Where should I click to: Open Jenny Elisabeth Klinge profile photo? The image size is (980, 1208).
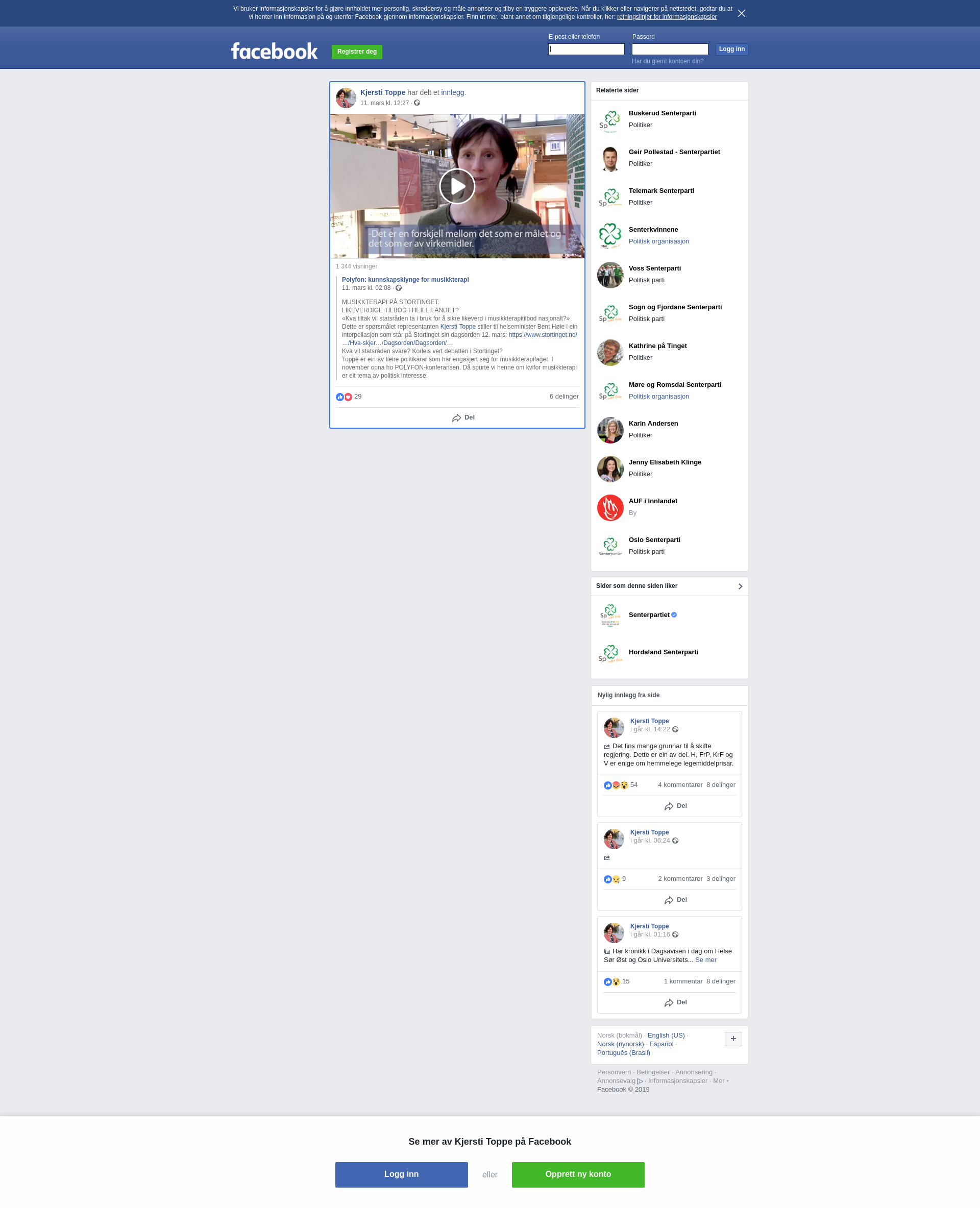[610, 470]
